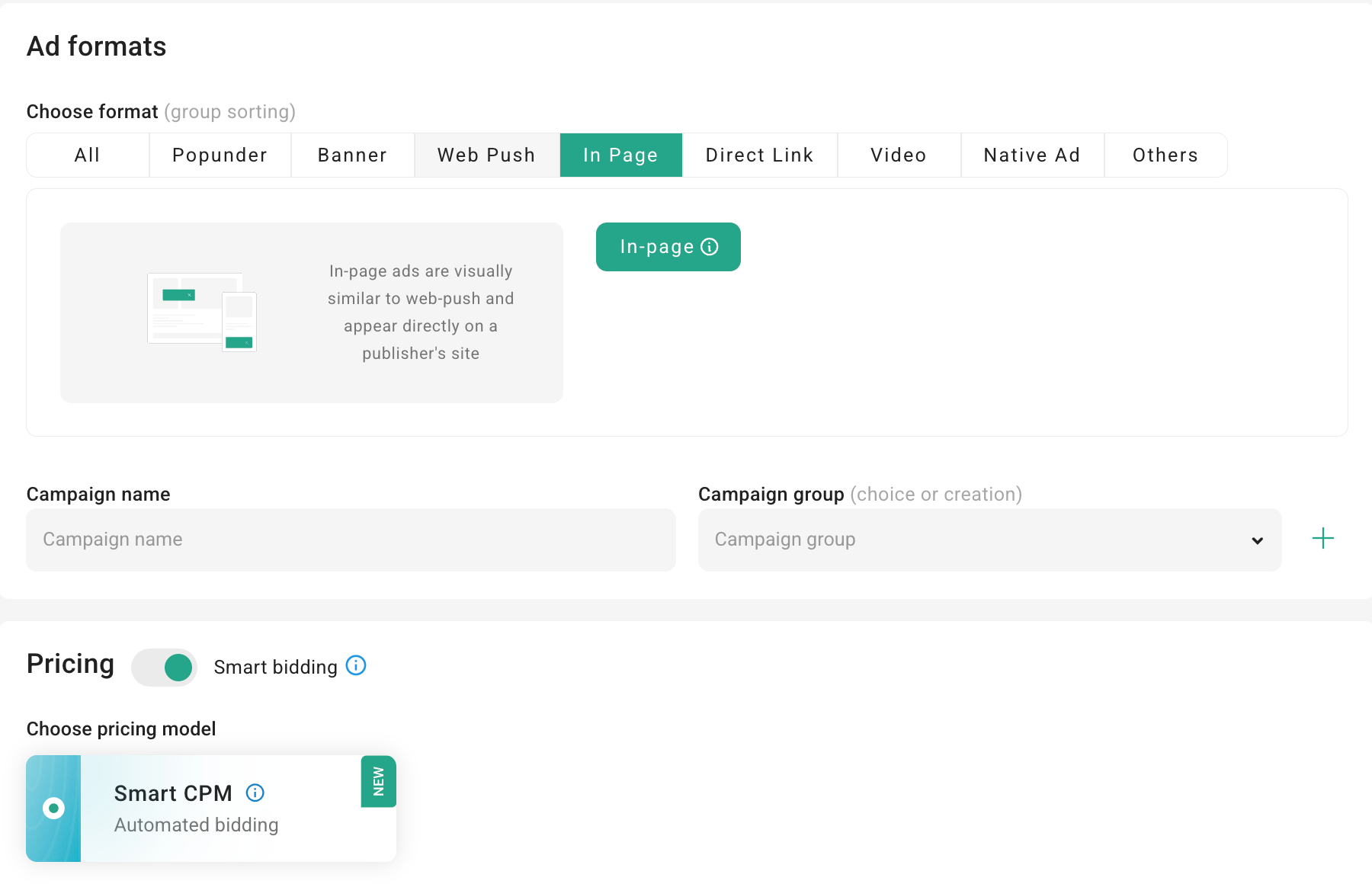Switch to the Video ad format

coord(898,155)
